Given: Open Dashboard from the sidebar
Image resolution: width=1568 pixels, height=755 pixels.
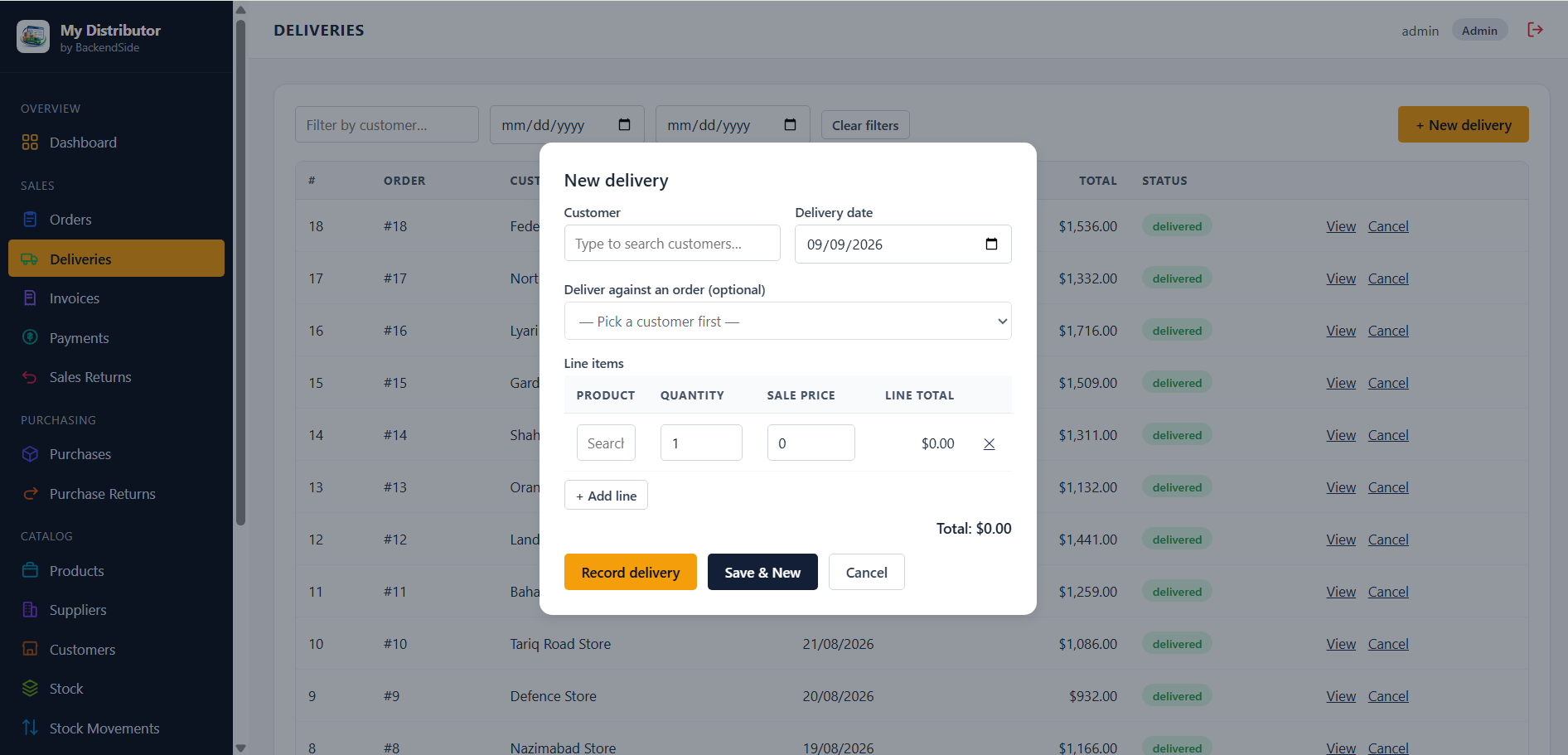Looking at the screenshot, I should click(x=116, y=143).
